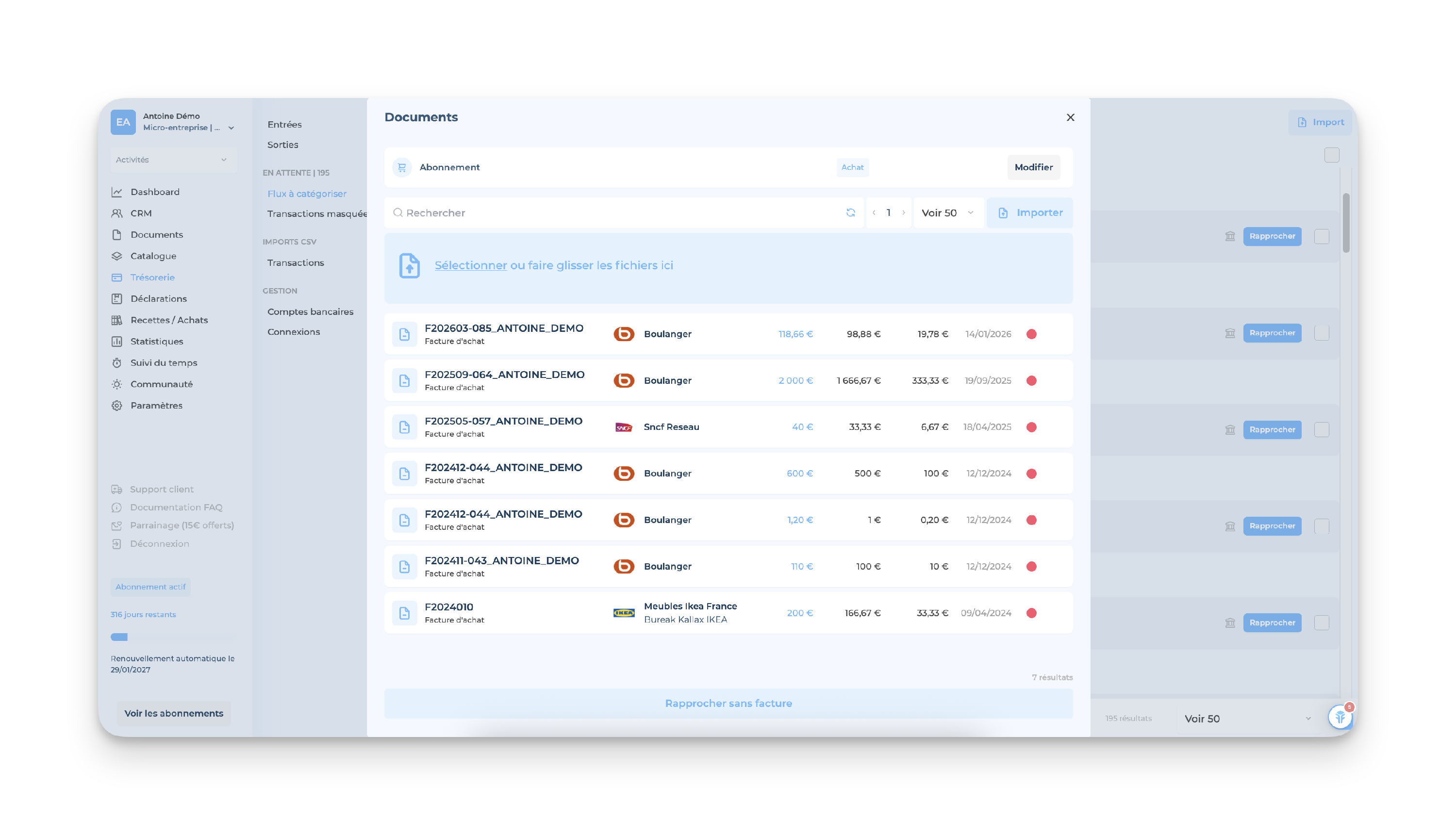Tick the checkbox beside last Rapprocher button

(1321, 623)
